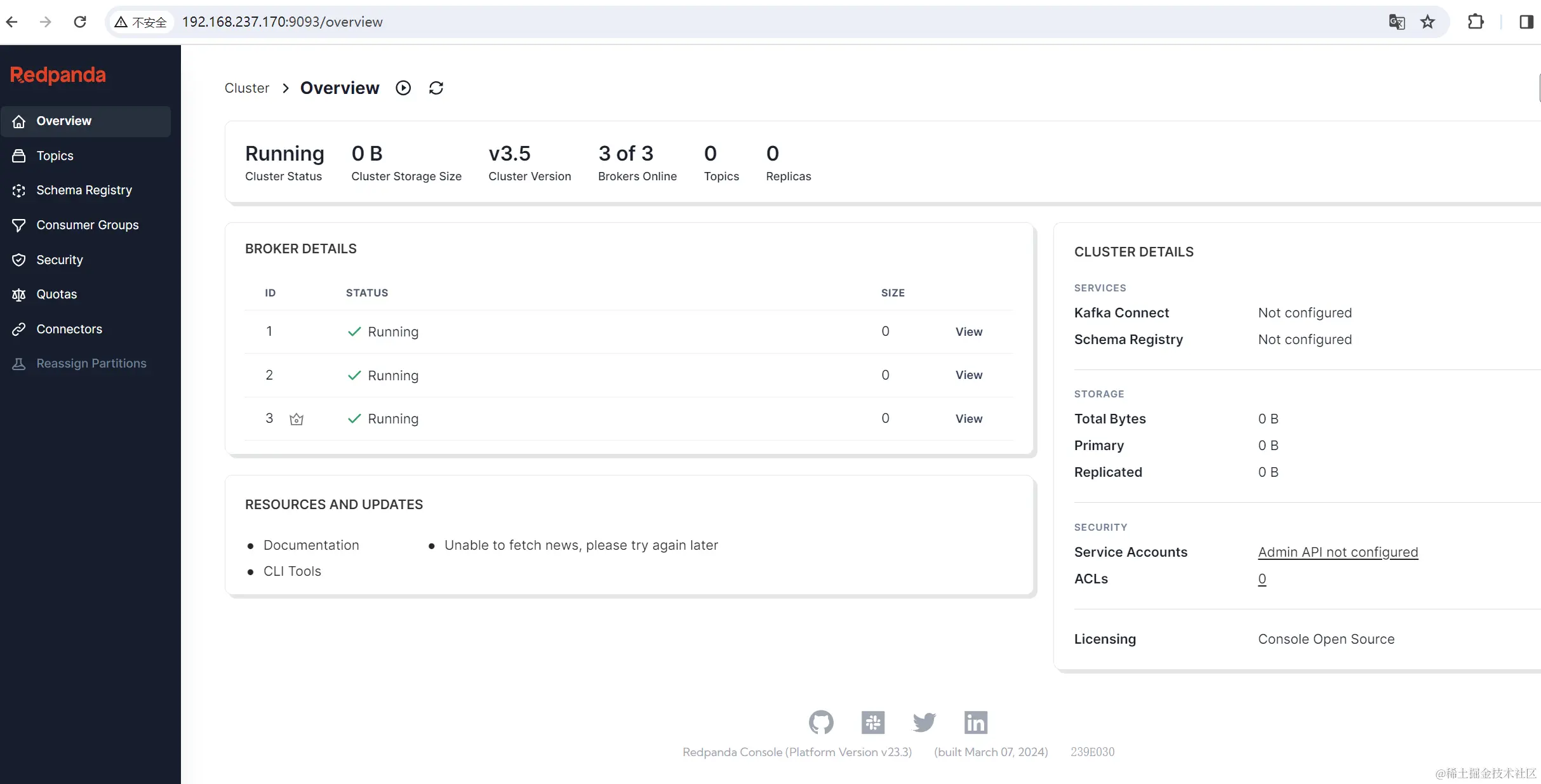The image size is (1541, 784).
Task: Click the Cluster breadcrumb
Action: pyautogui.click(x=246, y=88)
